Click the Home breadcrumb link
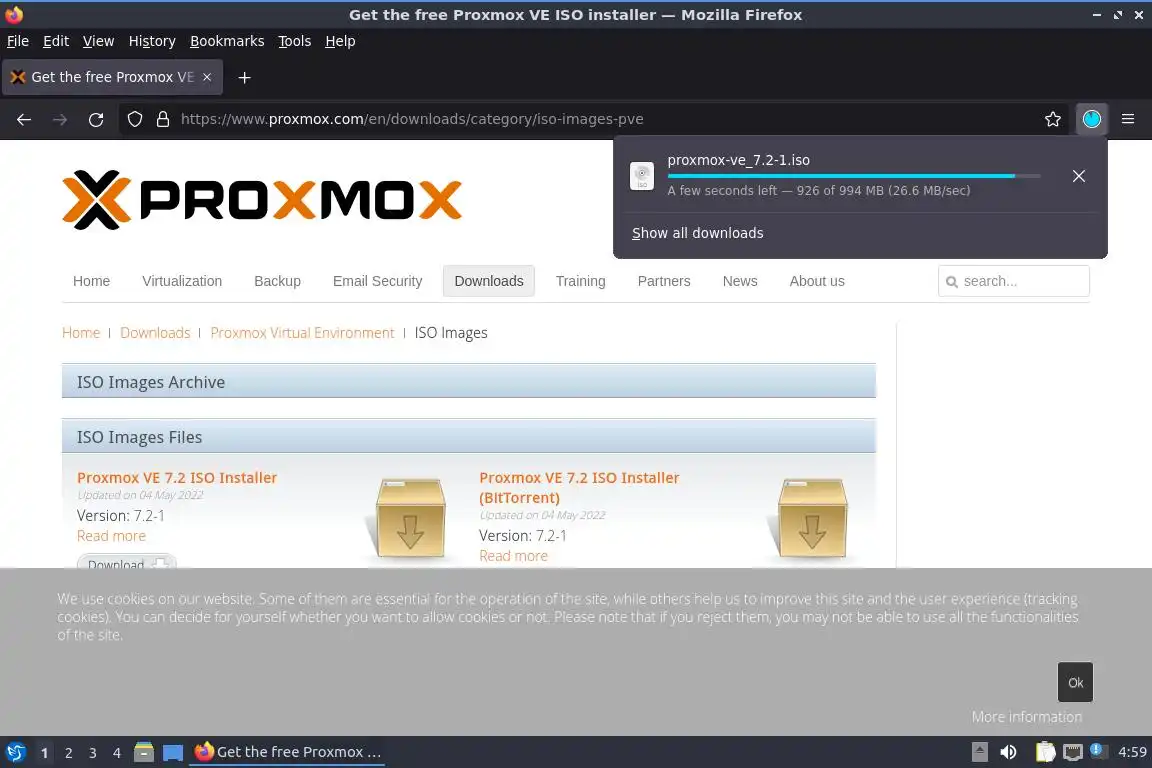The height and width of the screenshot is (768, 1152). point(81,333)
